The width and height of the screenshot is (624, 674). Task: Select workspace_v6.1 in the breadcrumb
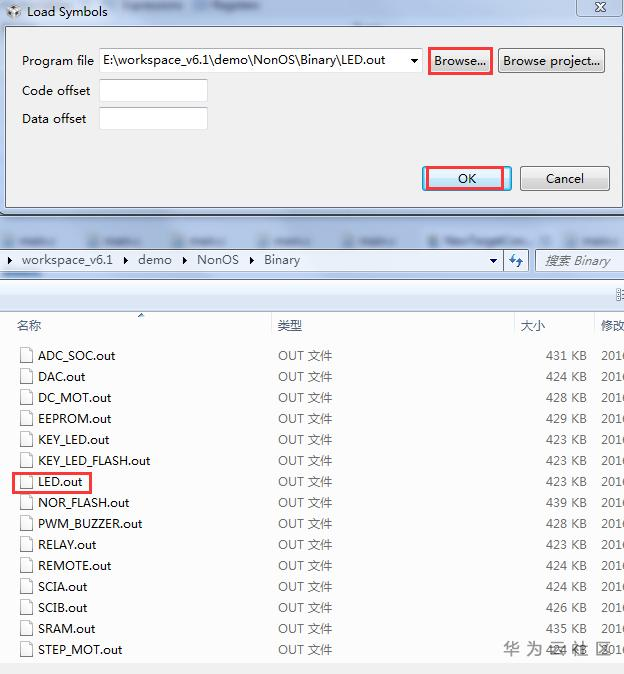point(67,260)
